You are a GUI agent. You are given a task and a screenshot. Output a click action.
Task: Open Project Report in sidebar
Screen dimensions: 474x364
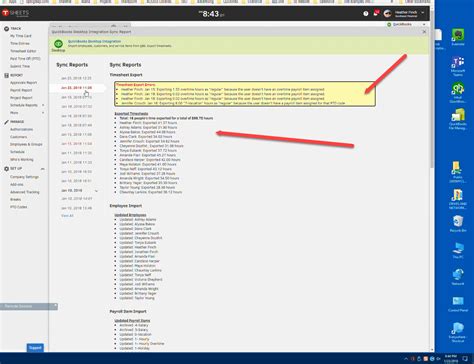(x=21, y=98)
